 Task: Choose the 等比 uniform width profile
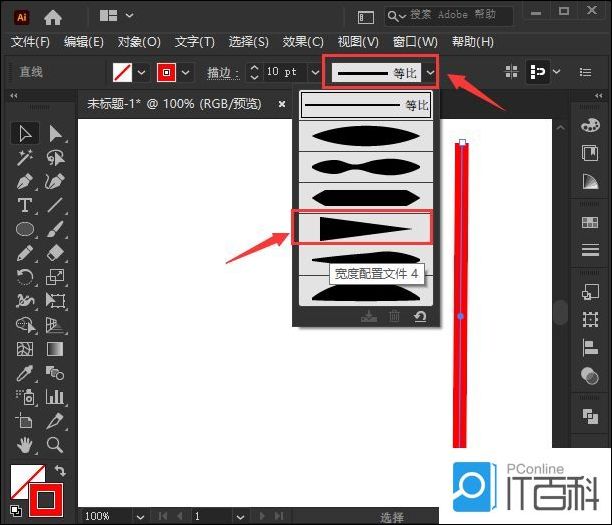coord(366,105)
